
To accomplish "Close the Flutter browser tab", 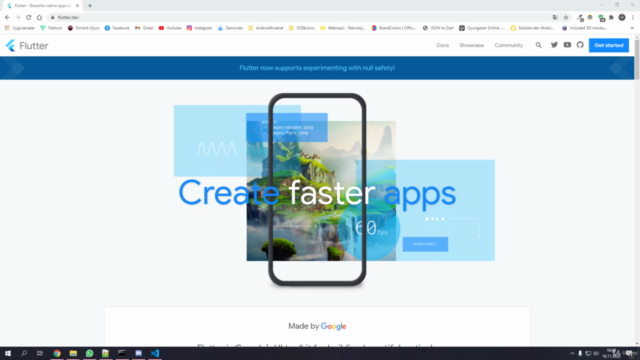I will point(77,6).
